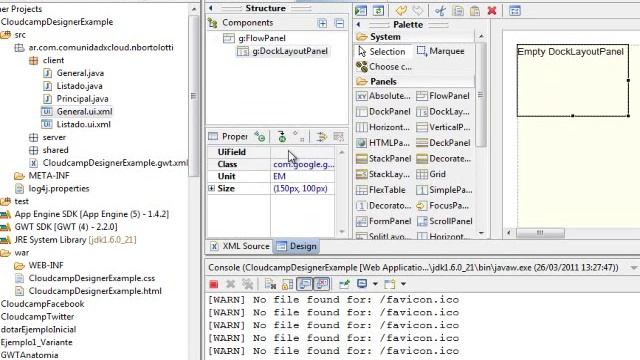The height and width of the screenshot is (360, 640).
Task: Collapse the Palette panel arrow
Action: 358,24
